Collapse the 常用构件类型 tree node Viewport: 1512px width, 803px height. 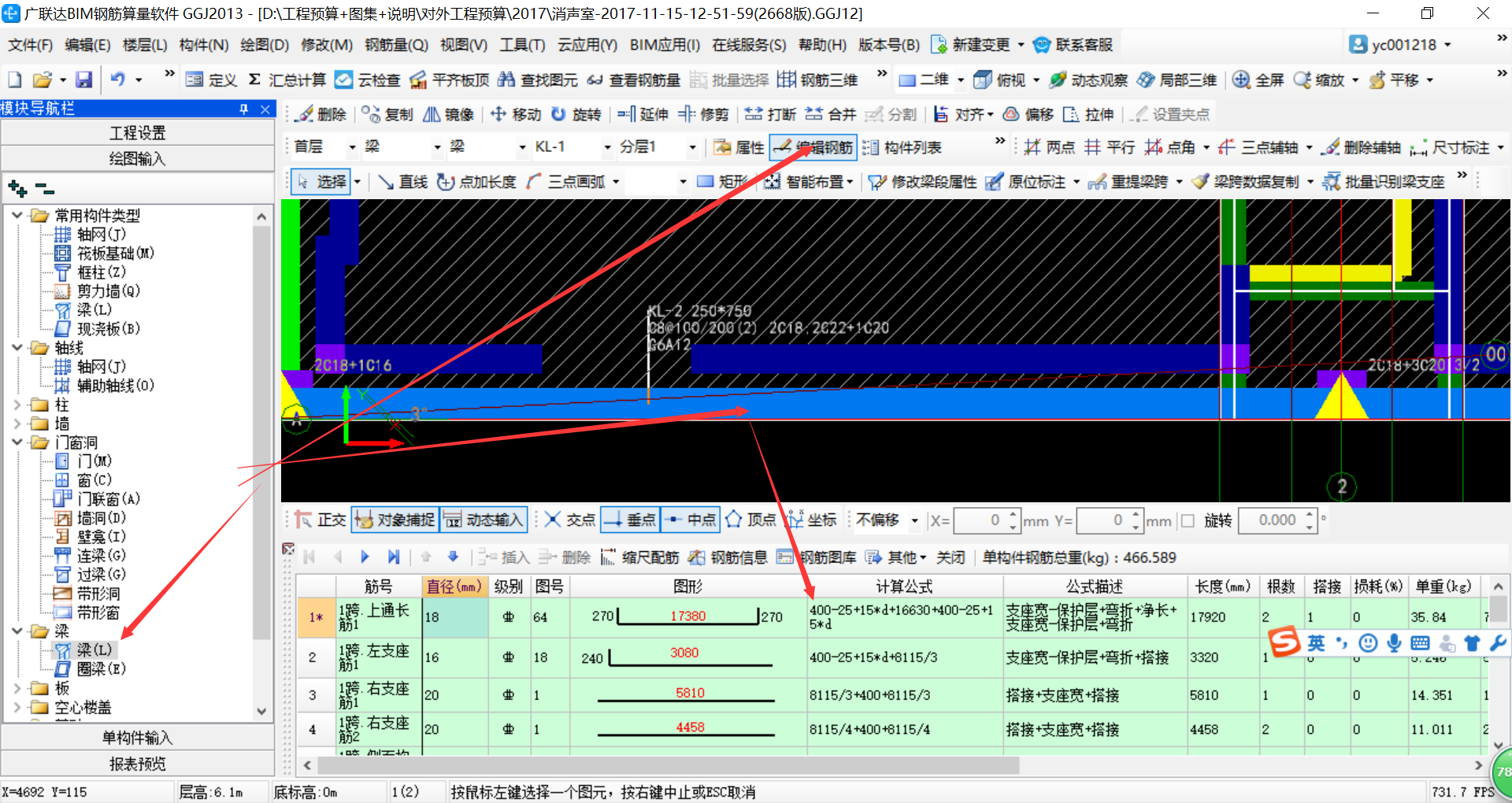tap(17, 215)
